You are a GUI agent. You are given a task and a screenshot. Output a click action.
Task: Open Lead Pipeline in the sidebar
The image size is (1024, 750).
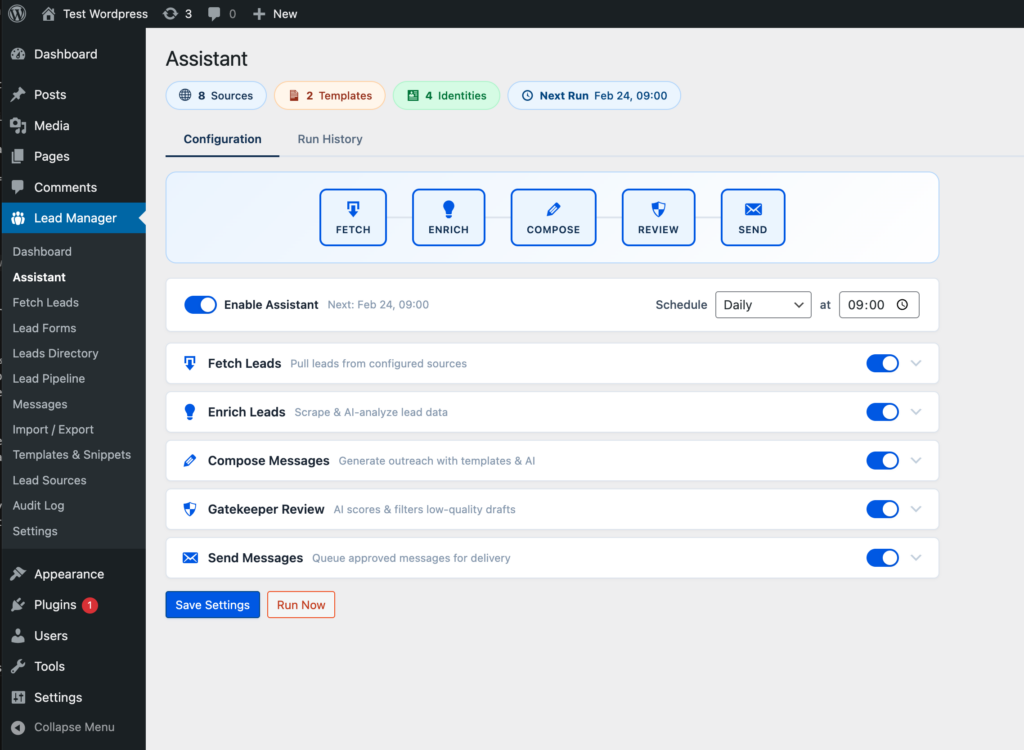48,379
